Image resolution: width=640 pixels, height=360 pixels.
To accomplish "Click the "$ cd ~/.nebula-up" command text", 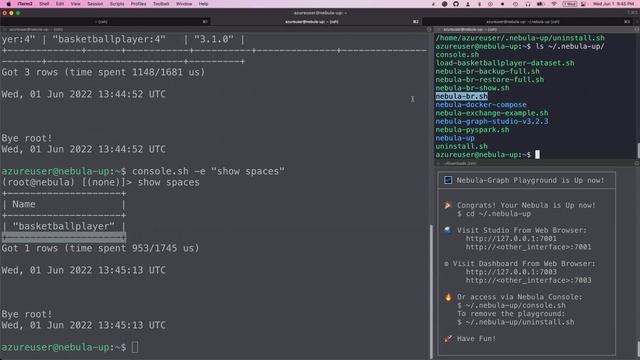I will (494, 213).
